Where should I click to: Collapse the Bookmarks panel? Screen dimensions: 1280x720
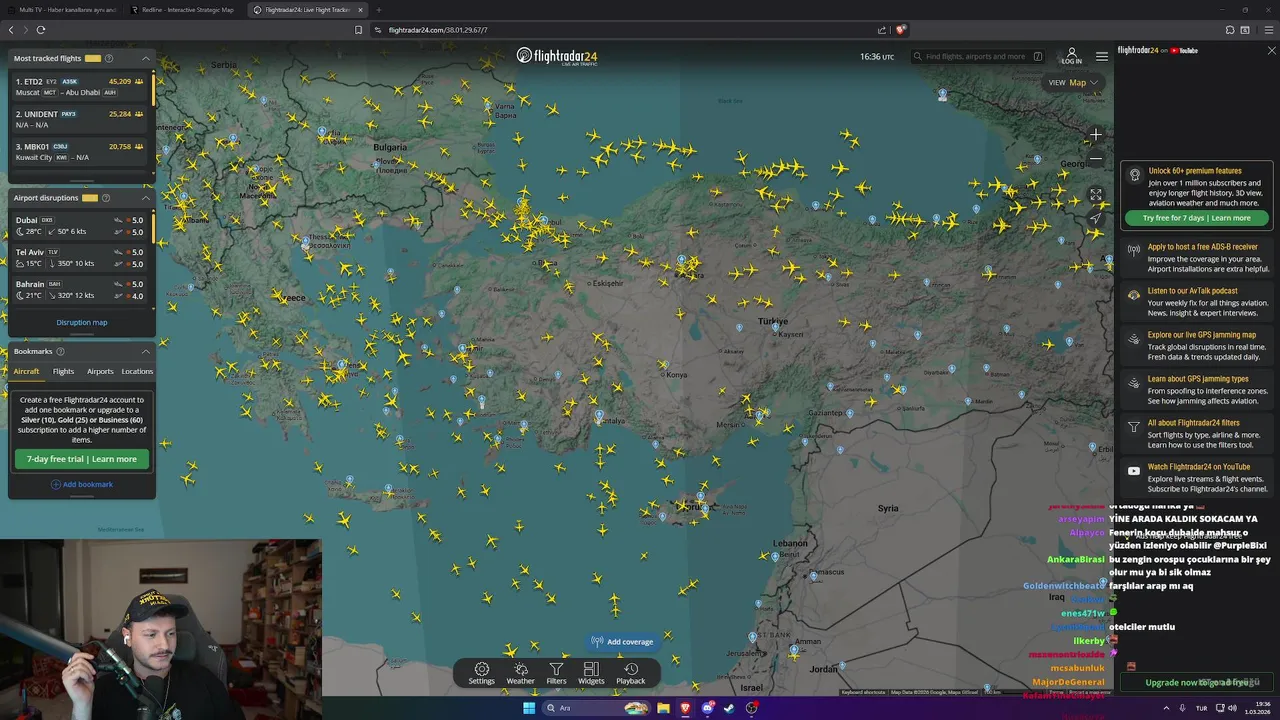click(145, 351)
